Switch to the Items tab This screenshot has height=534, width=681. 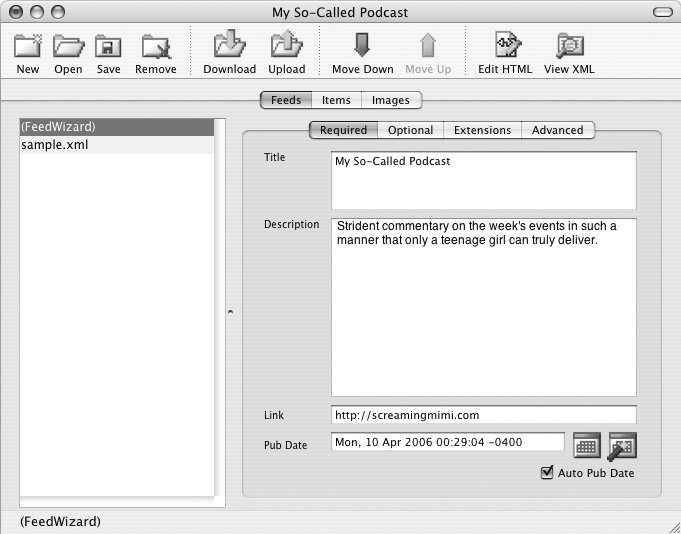336,100
